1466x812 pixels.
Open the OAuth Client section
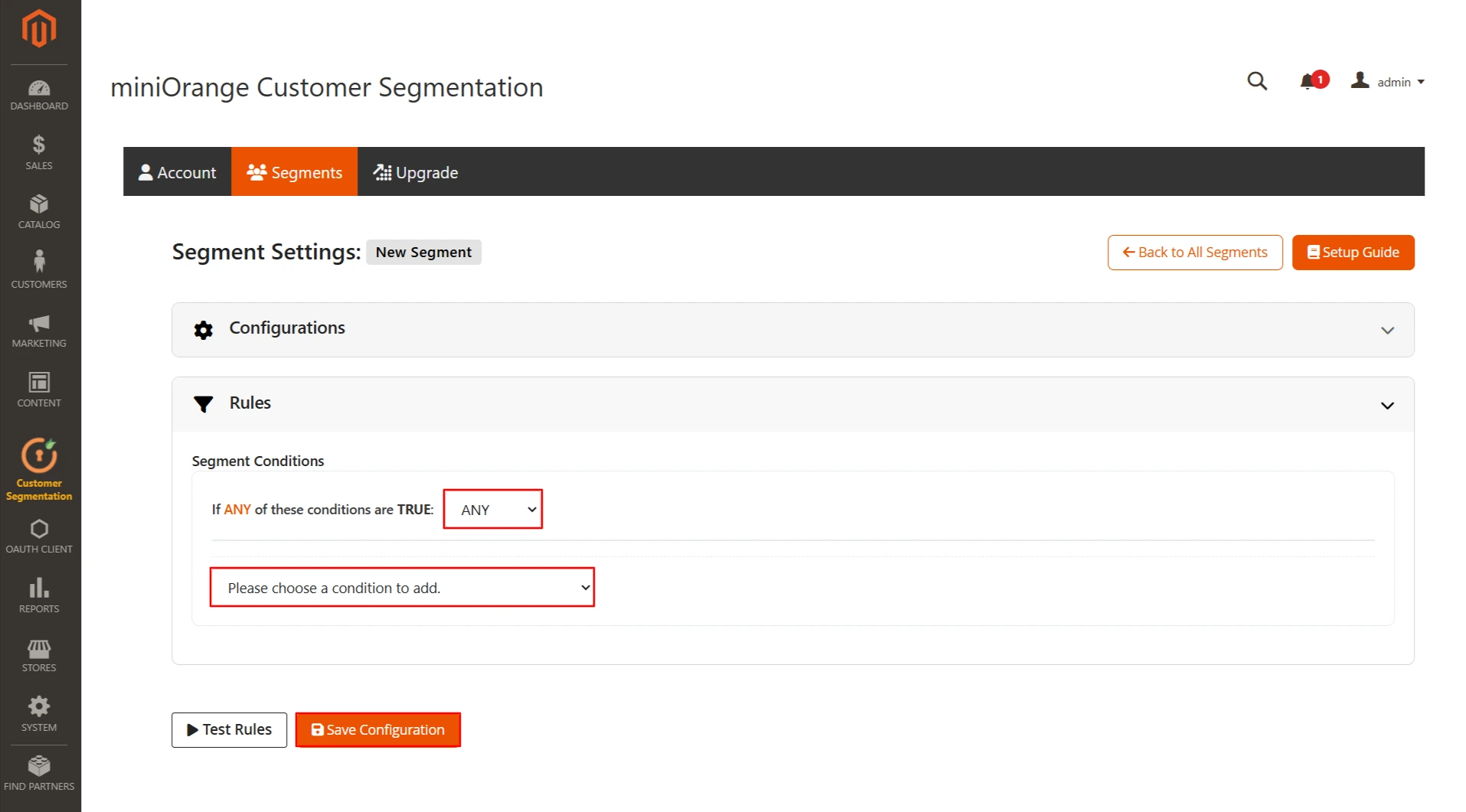coord(38,536)
